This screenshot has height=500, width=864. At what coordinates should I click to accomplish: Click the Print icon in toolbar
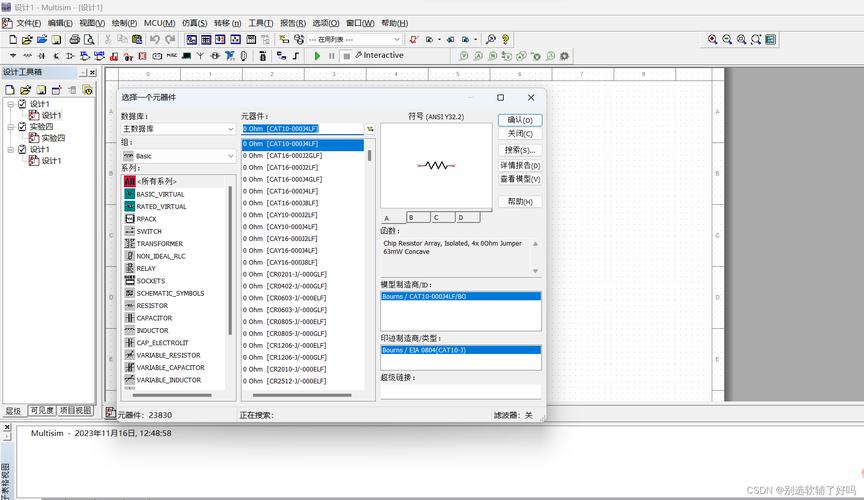pos(74,39)
